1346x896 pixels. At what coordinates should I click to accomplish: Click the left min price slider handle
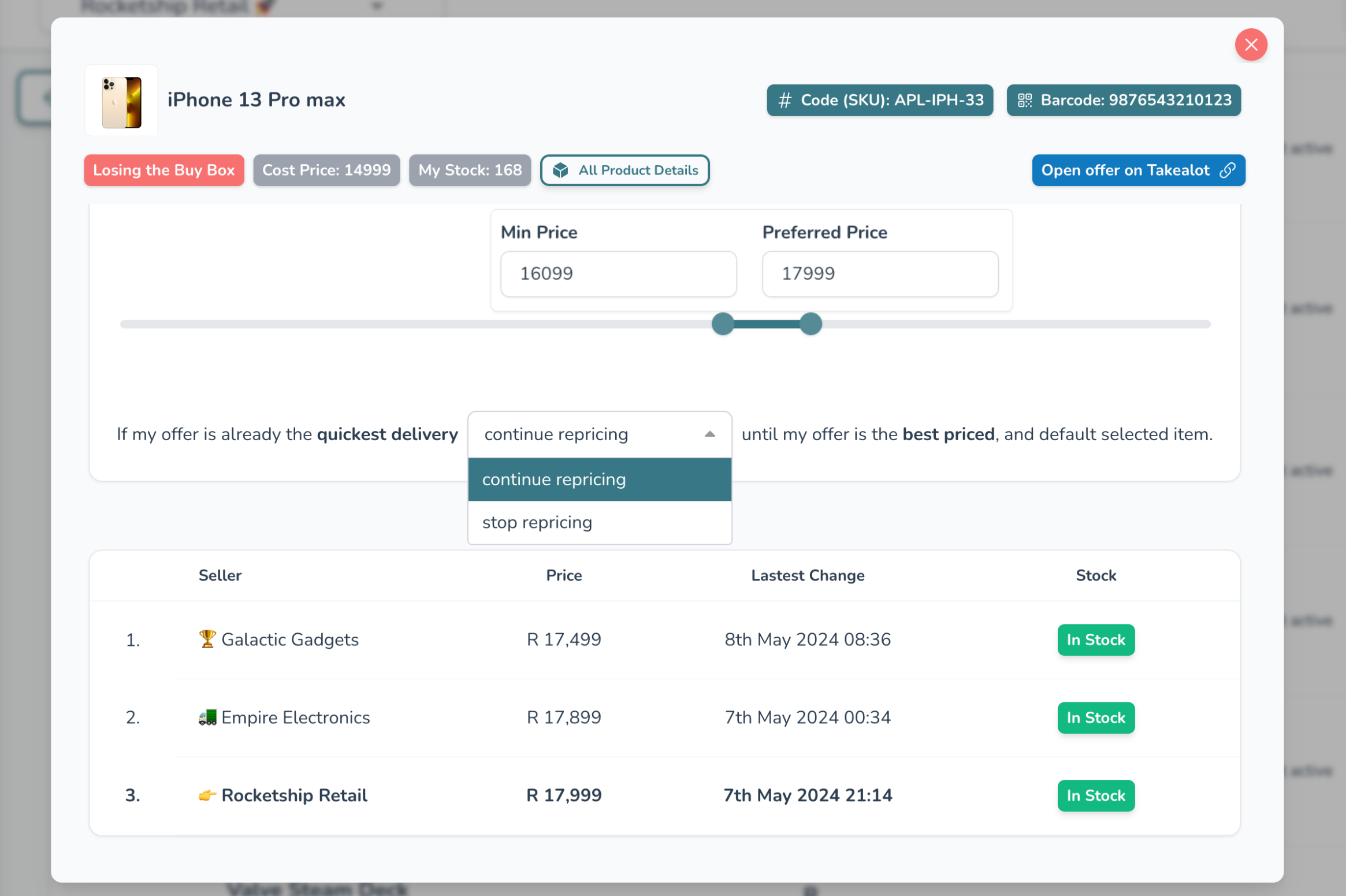pos(722,324)
